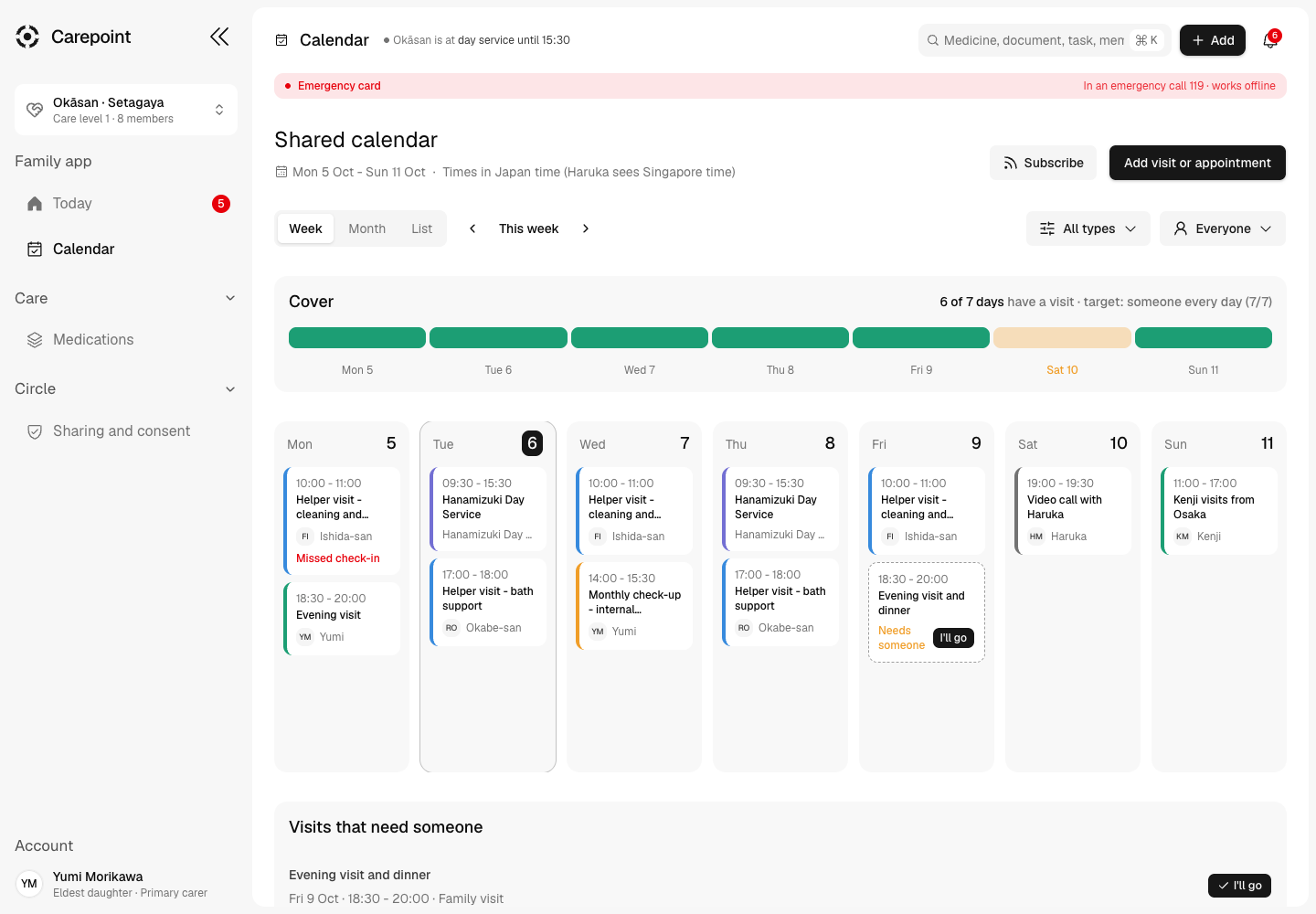The image size is (1316, 914).
Task: Click the calendar icon in the header
Action: 281,40
